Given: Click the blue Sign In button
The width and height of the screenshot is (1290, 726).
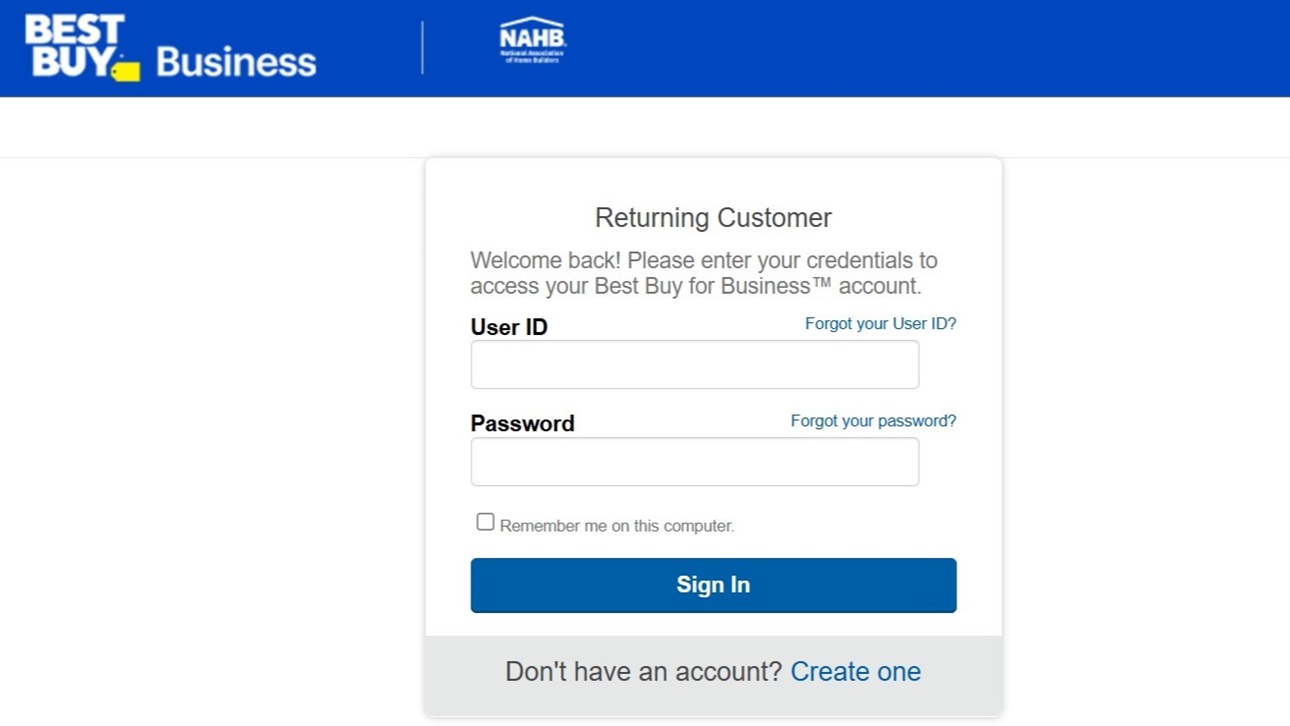Looking at the screenshot, I should 714,585.
